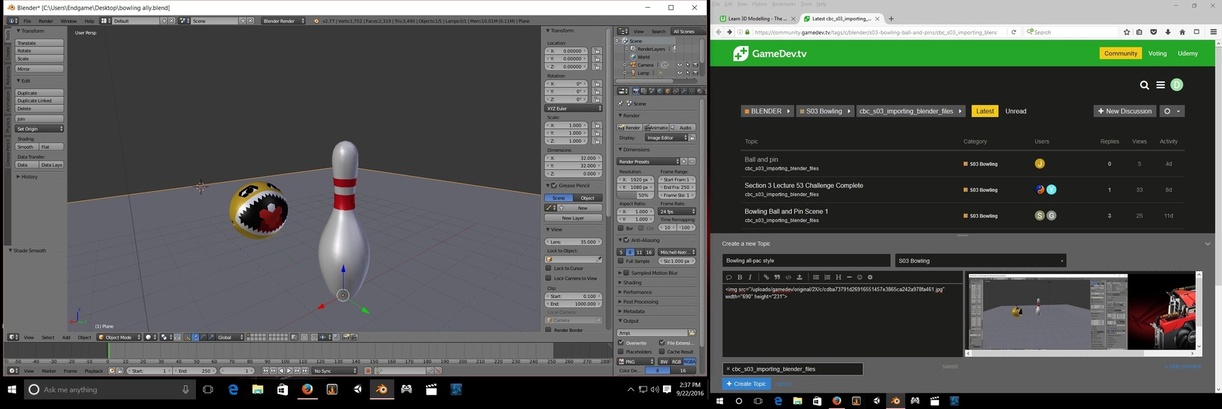Click the Bold icon in topic editor

point(740,277)
